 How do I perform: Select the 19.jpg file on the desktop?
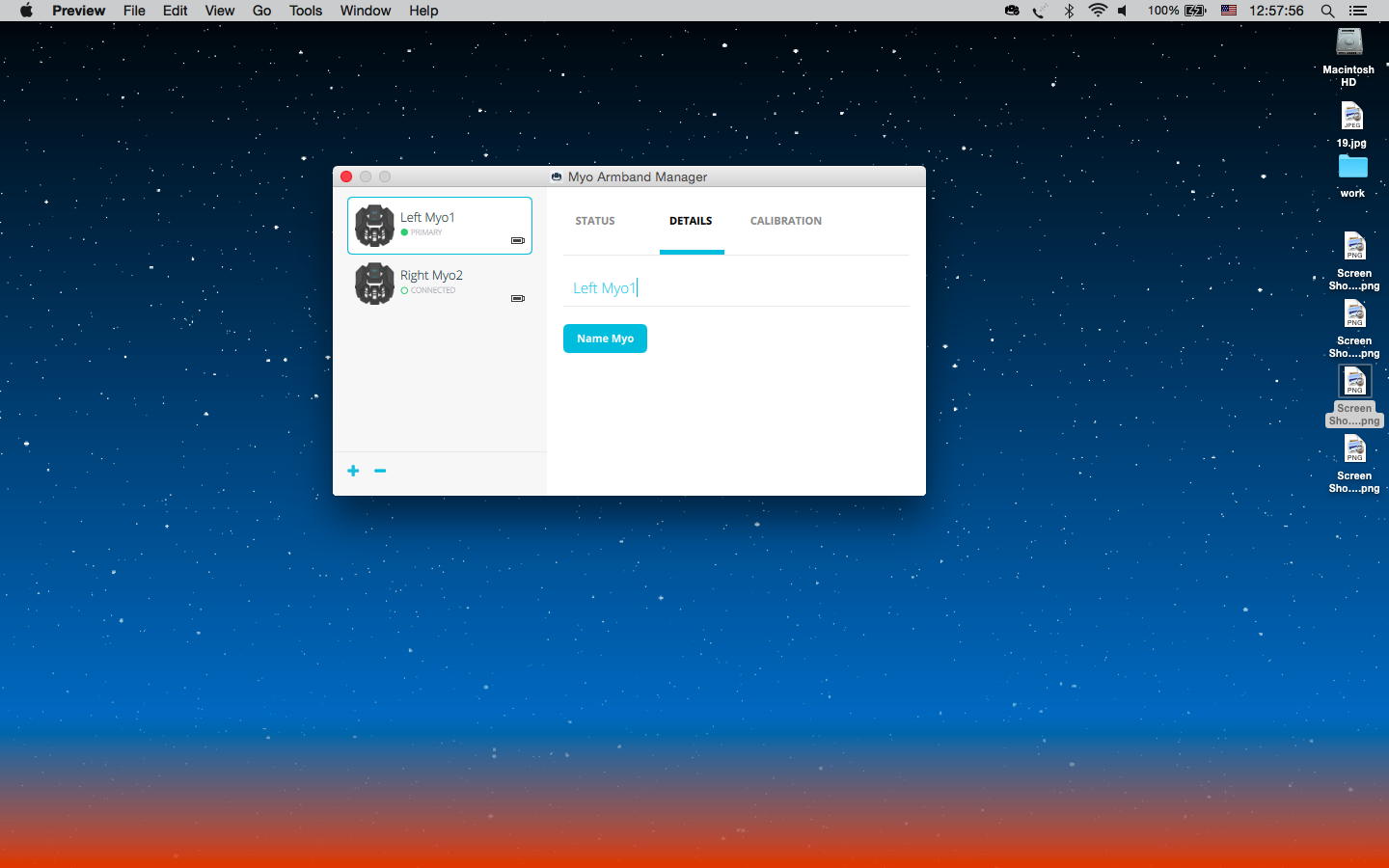coord(1351,117)
